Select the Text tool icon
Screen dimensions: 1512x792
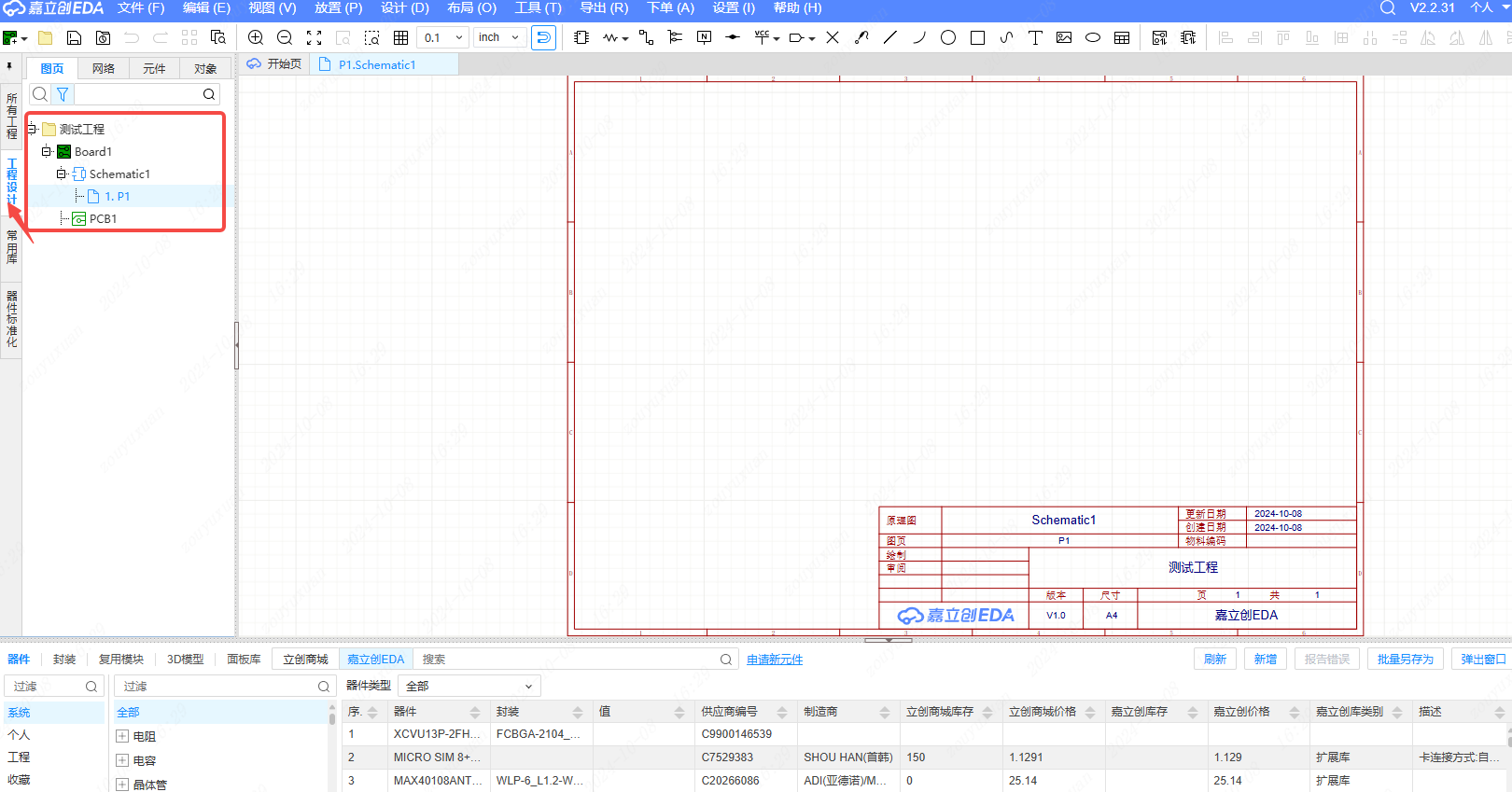pos(1035,37)
